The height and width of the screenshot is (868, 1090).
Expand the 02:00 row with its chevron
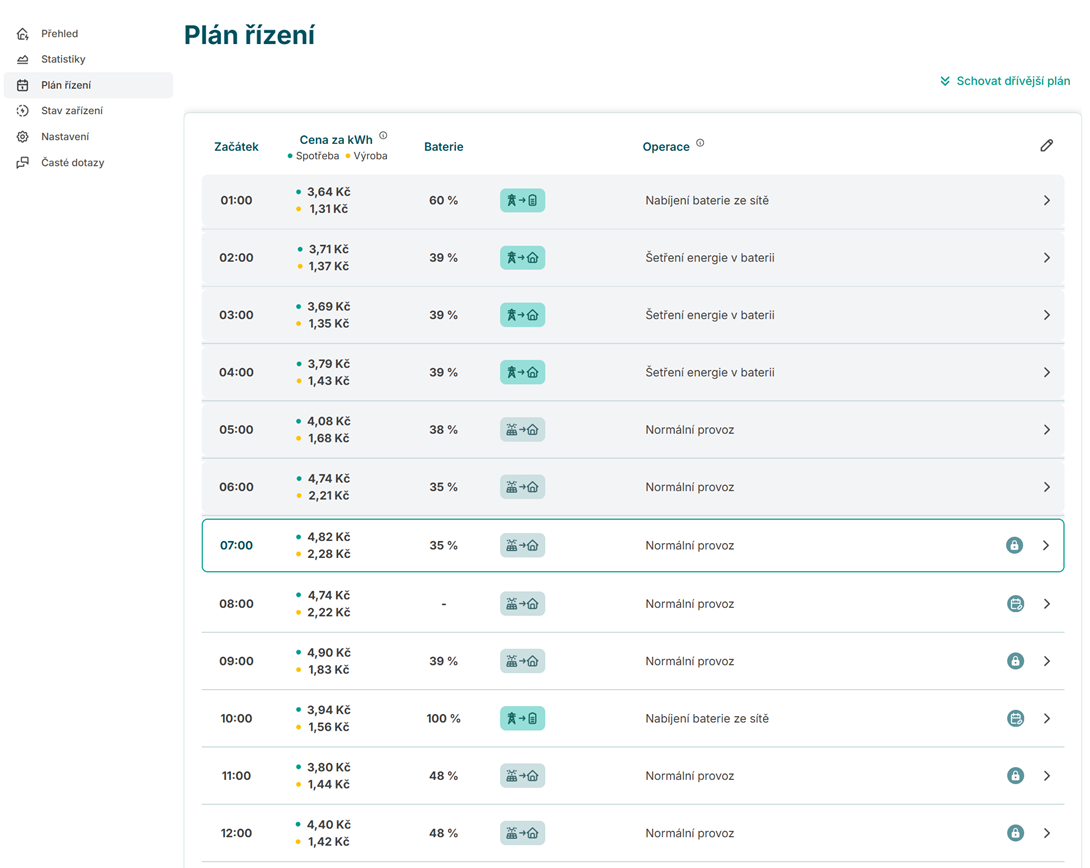tap(1046, 258)
